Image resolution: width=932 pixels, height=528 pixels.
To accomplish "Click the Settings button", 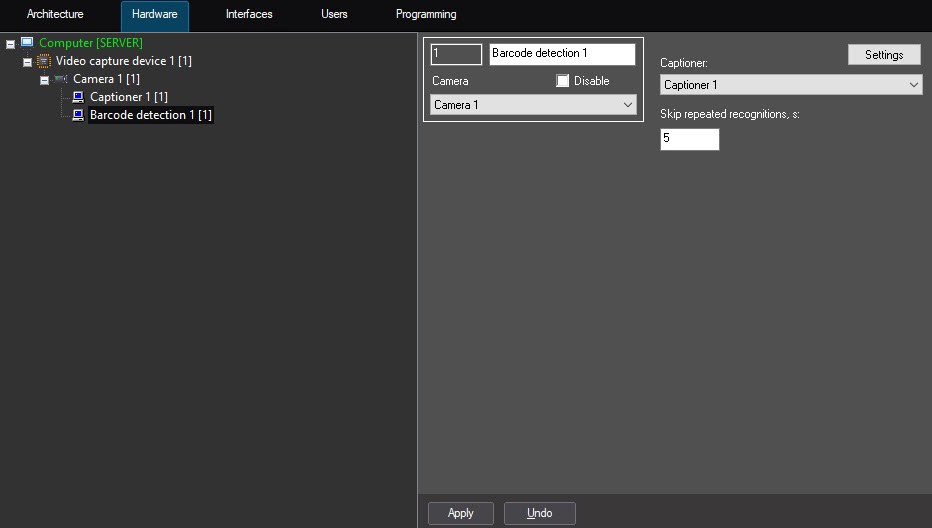I will pyautogui.click(x=884, y=55).
